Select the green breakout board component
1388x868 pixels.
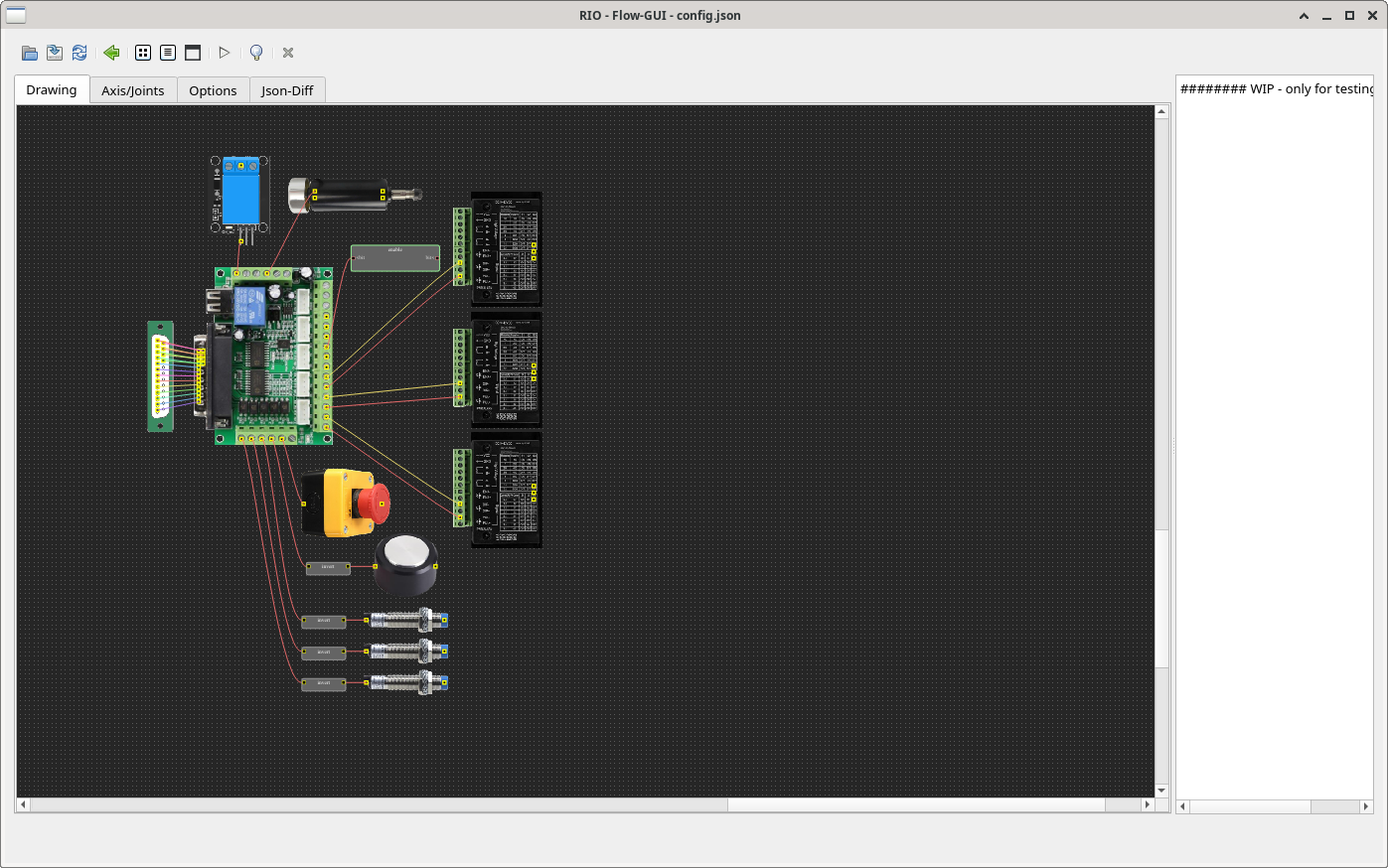tap(273, 356)
